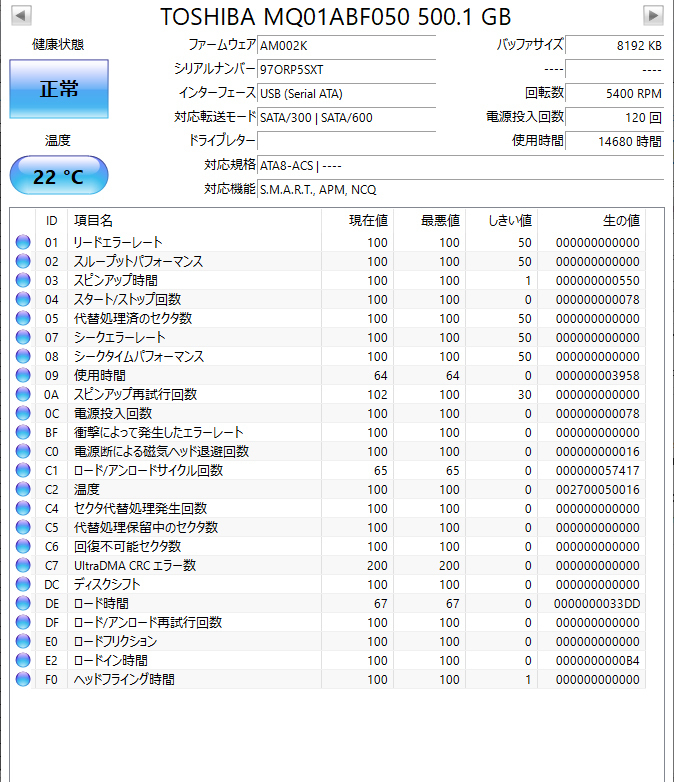Click the 項目名 column header
This screenshot has width=674, height=782.
pyautogui.click(x=195, y=220)
